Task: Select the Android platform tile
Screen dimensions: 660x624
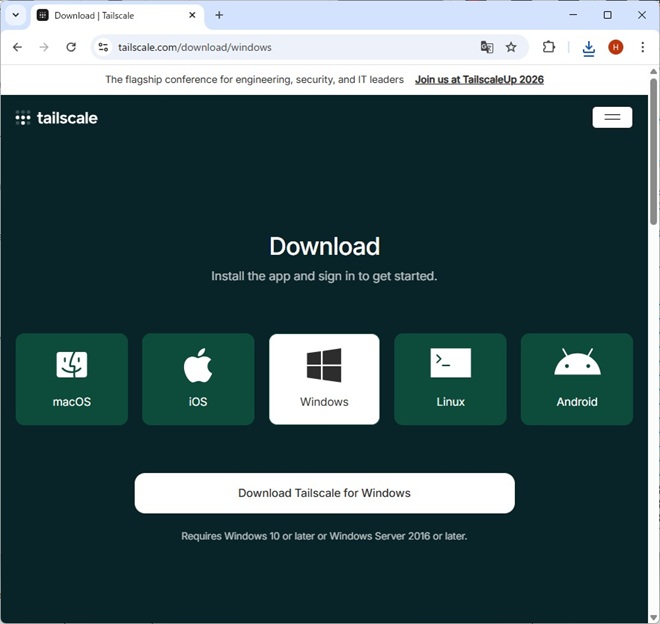Action: tap(577, 379)
